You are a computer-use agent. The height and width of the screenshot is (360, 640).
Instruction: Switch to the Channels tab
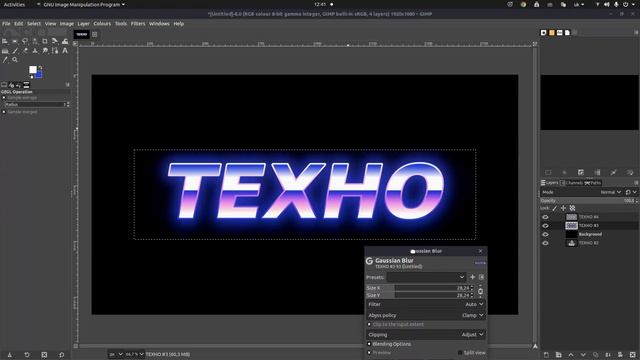coord(571,183)
